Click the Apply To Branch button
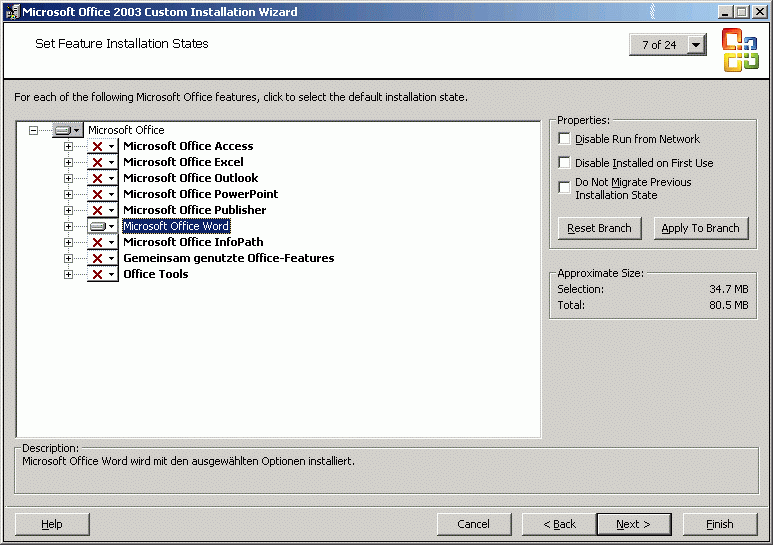Viewport: 773px width, 545px height. 701,228
